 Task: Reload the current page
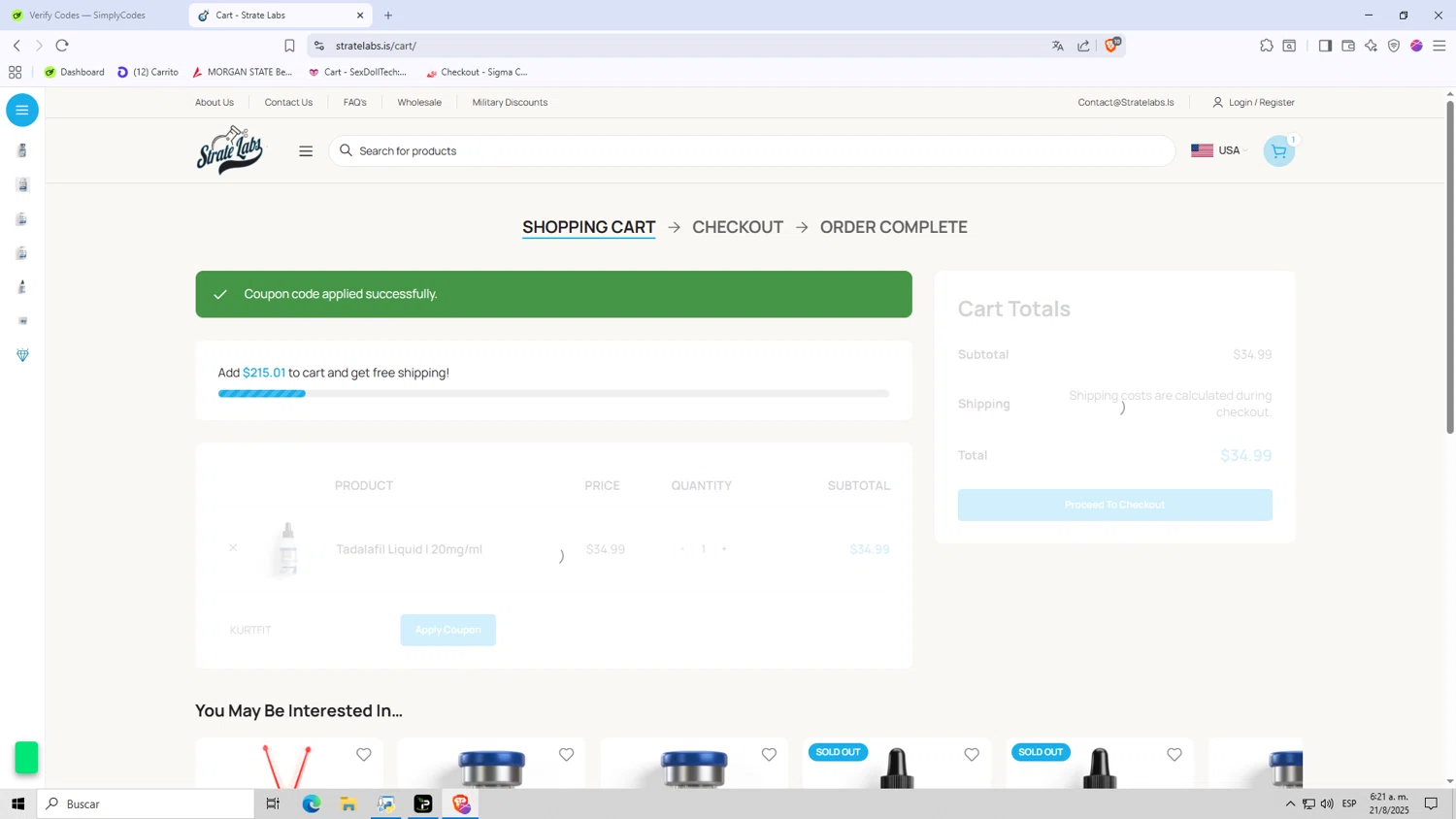[x=62, y=46]
